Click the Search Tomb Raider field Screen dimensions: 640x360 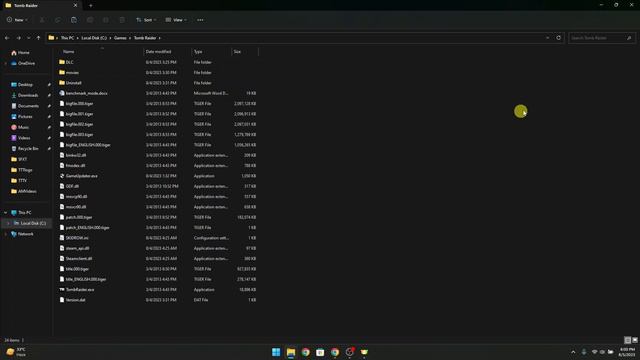[602, 38]
